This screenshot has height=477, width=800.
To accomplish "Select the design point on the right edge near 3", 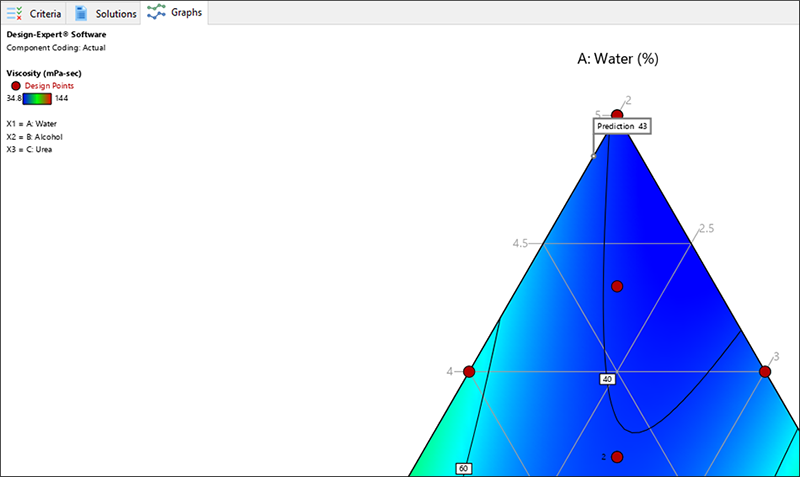I will pos(765,372).
